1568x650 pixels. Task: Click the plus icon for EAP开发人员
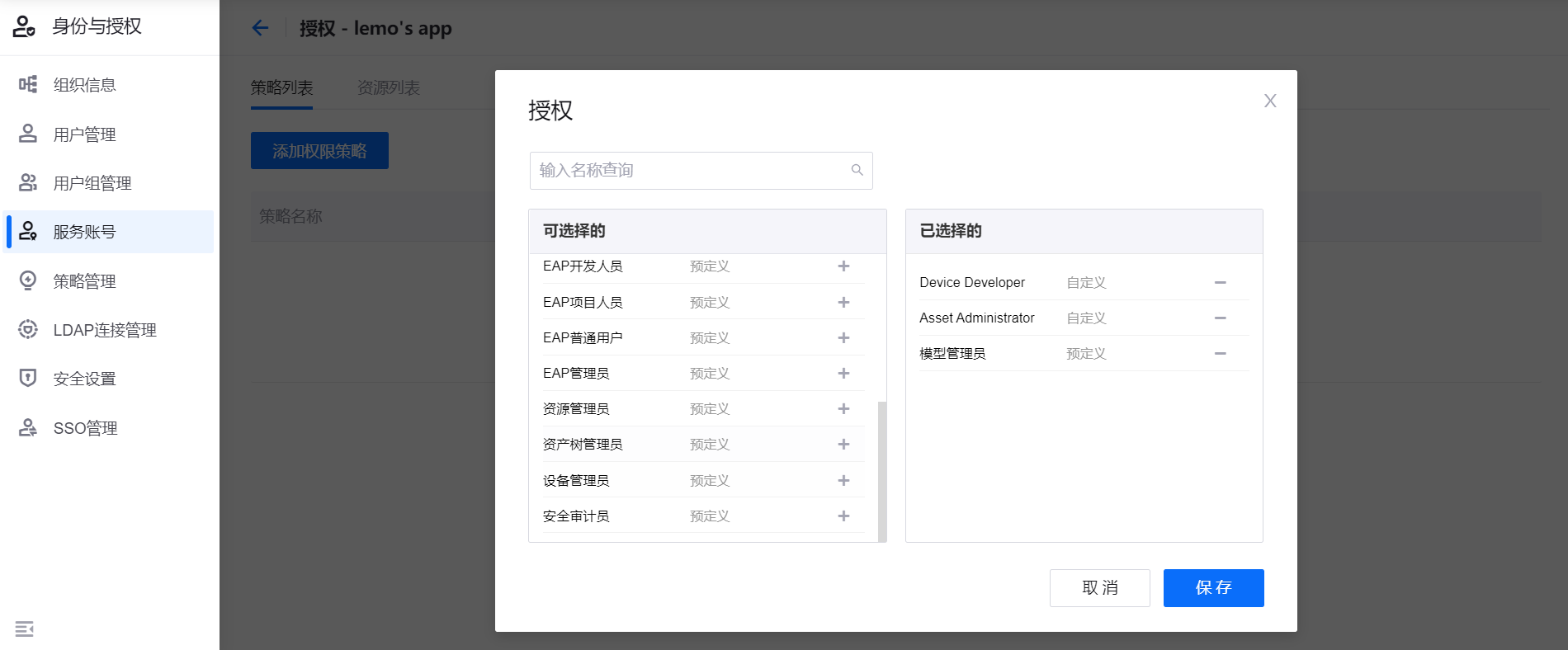click(843, 266)
